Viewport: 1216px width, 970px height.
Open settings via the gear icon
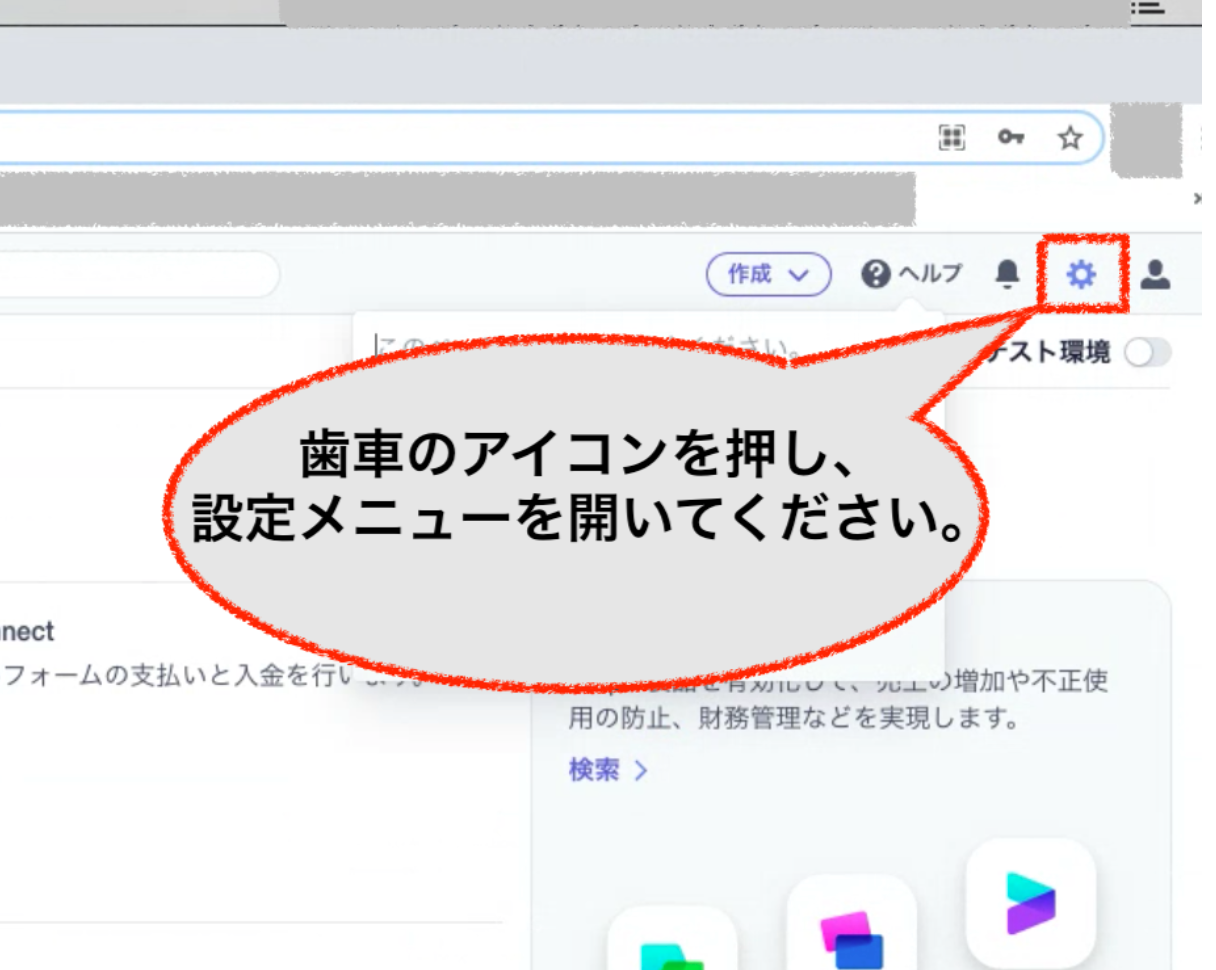tap(1081, 273)
